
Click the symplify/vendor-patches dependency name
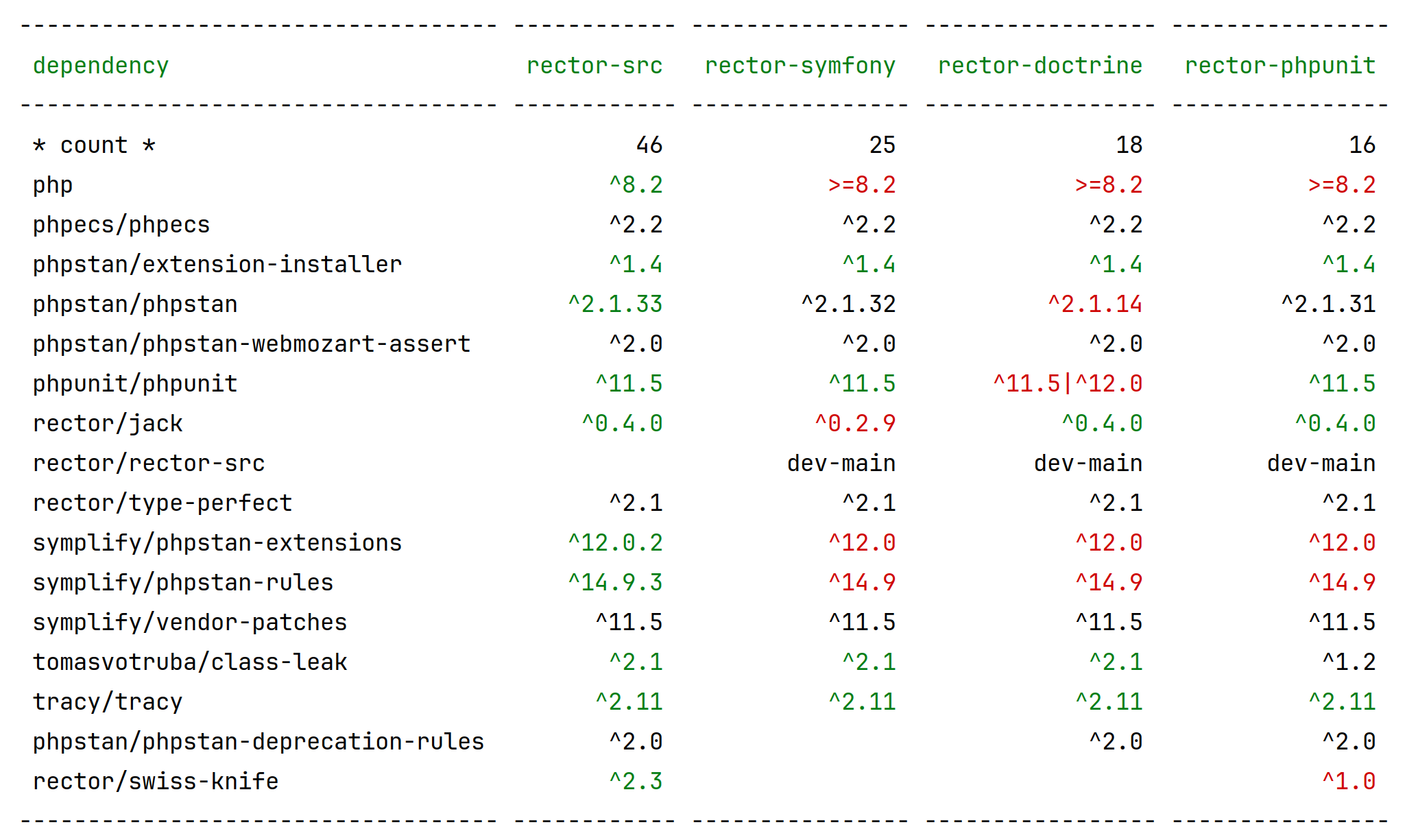click(x=190, y=623)
